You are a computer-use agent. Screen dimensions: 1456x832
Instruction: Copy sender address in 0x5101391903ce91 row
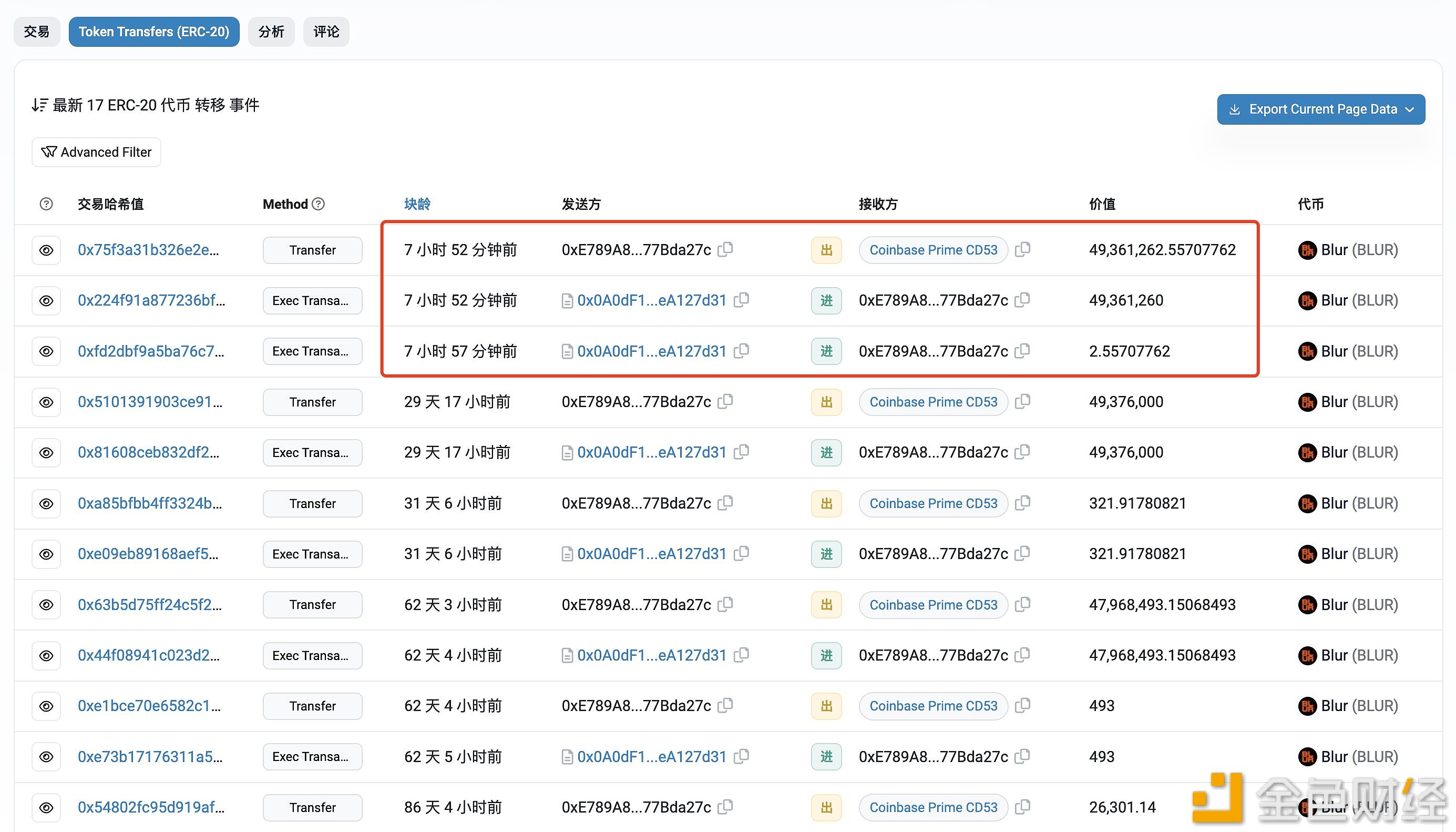[x=725, y=401]
